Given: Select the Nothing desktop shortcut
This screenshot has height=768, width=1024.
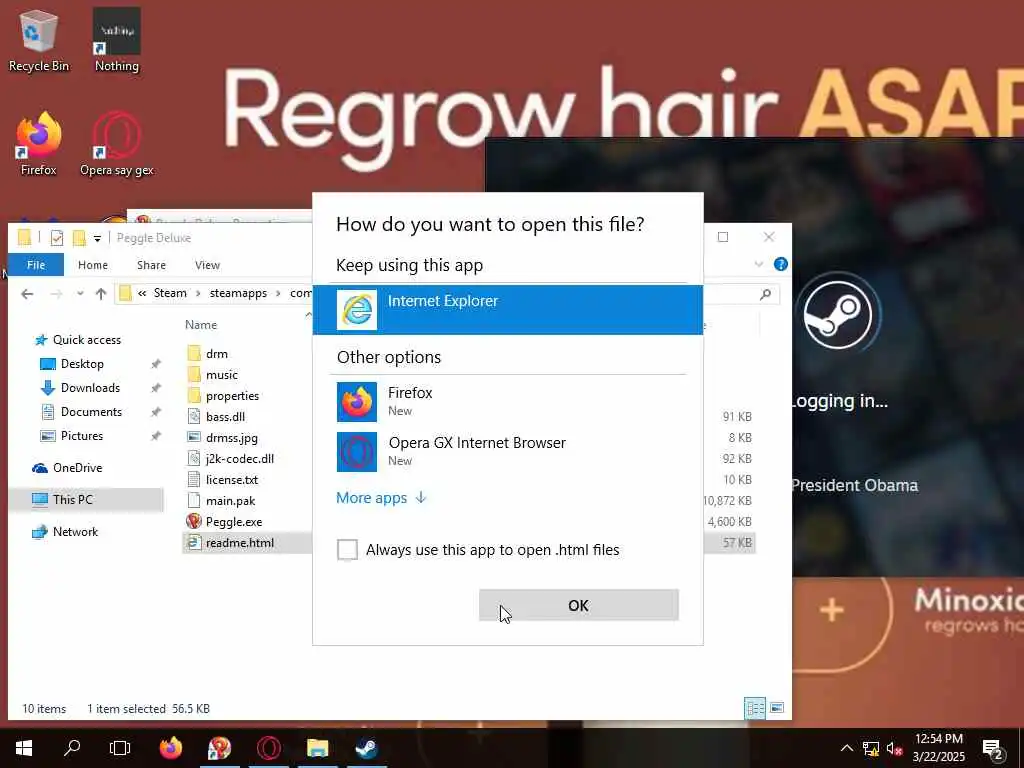Looking at the screenshot, I should click(116, 41).
